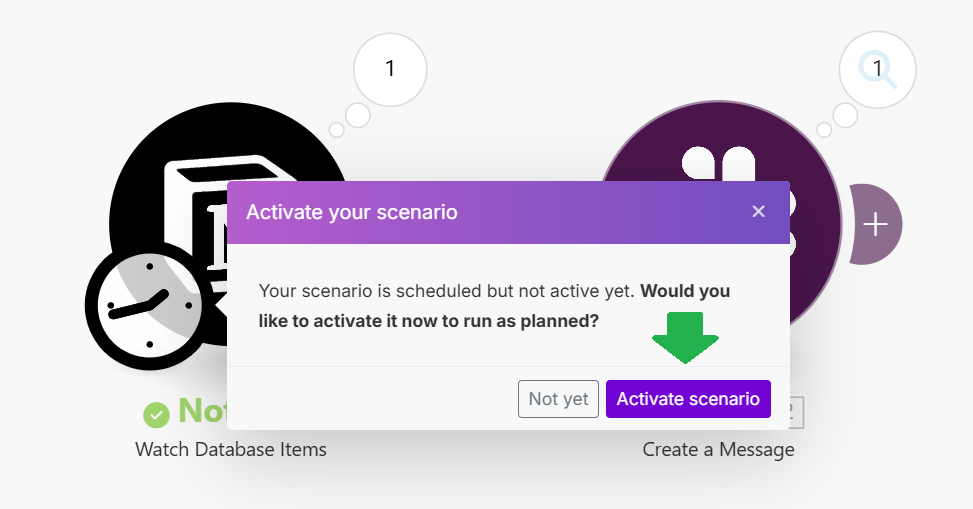Click the green down arrow annotation

[686, 338]
